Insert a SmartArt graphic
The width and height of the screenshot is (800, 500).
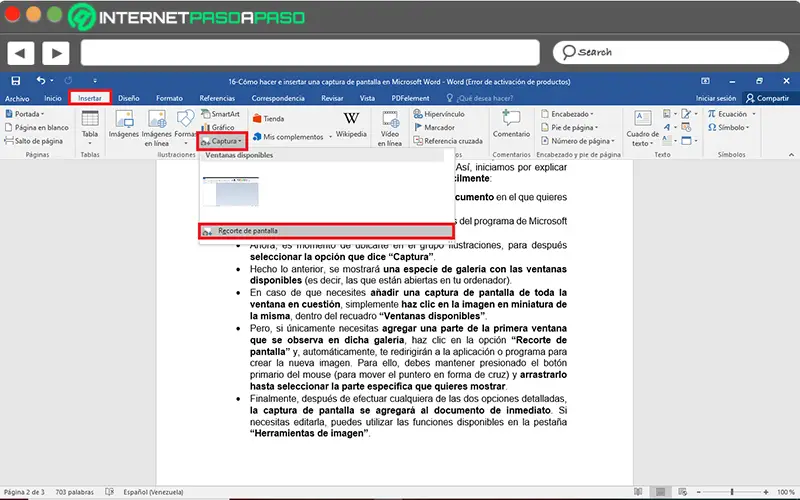click(x=220, y=114)
